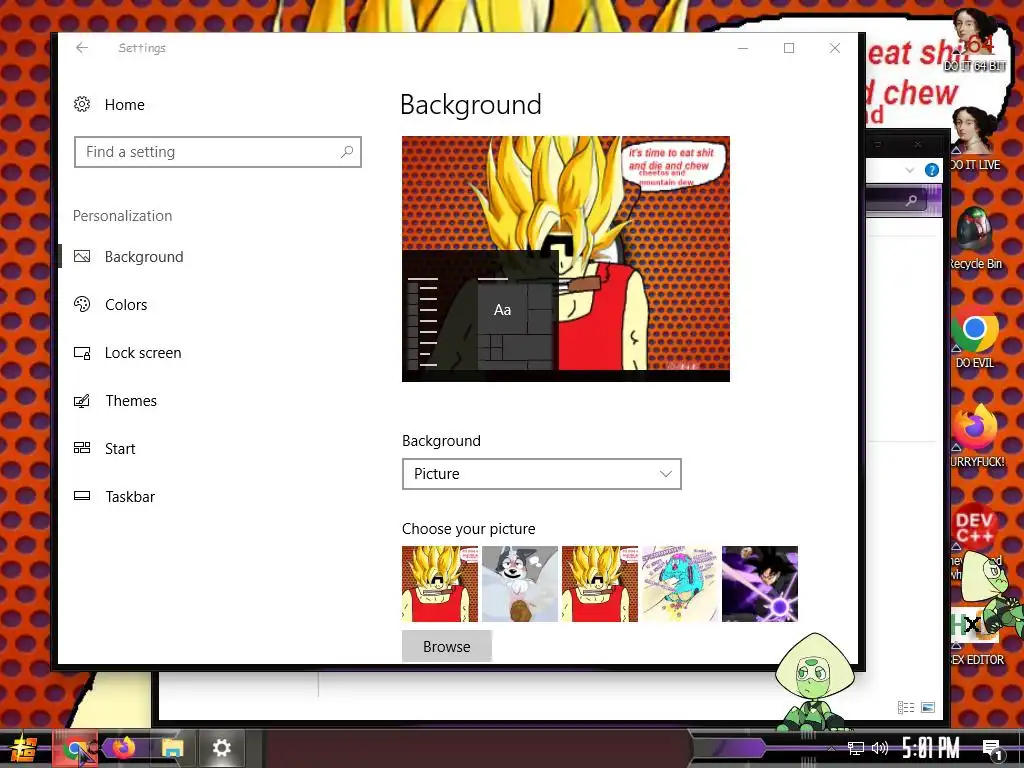Click the Browse button
The width and height of the screenshot is (1024, 768).
pos(447,647)
